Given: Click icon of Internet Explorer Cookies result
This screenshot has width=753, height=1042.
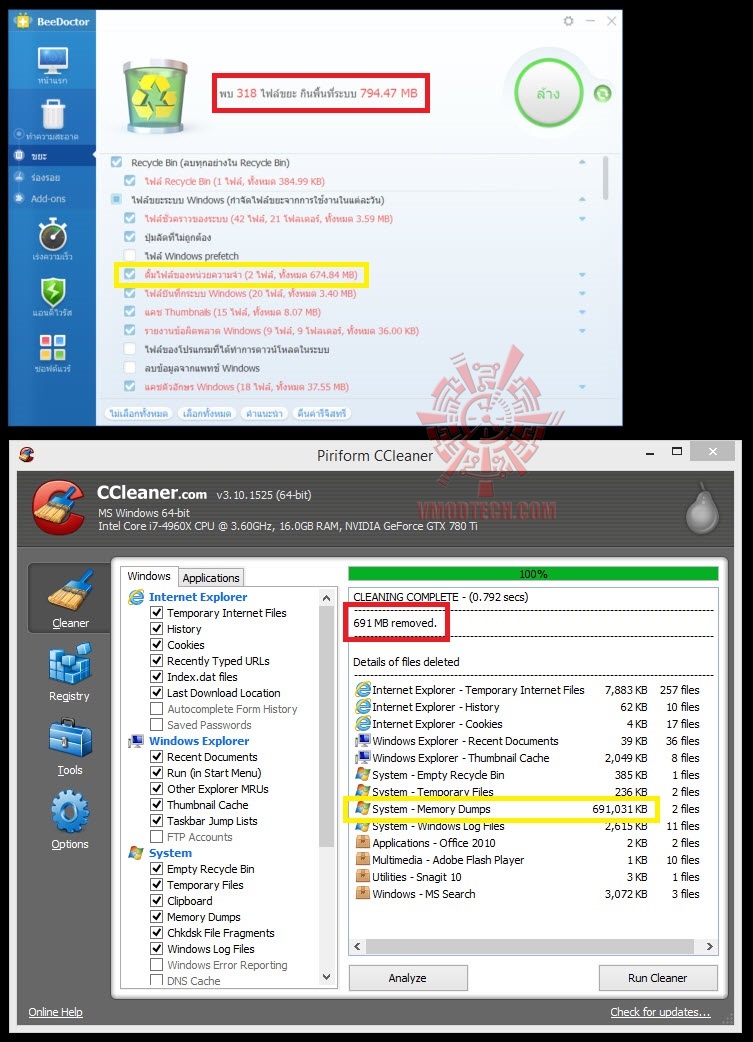Looking at the screenshot, I should click(363, 724).
